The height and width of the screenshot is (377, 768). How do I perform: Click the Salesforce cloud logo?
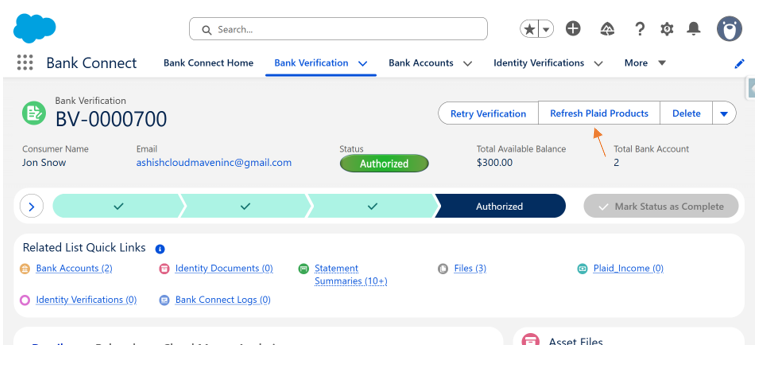coord(34,27)
